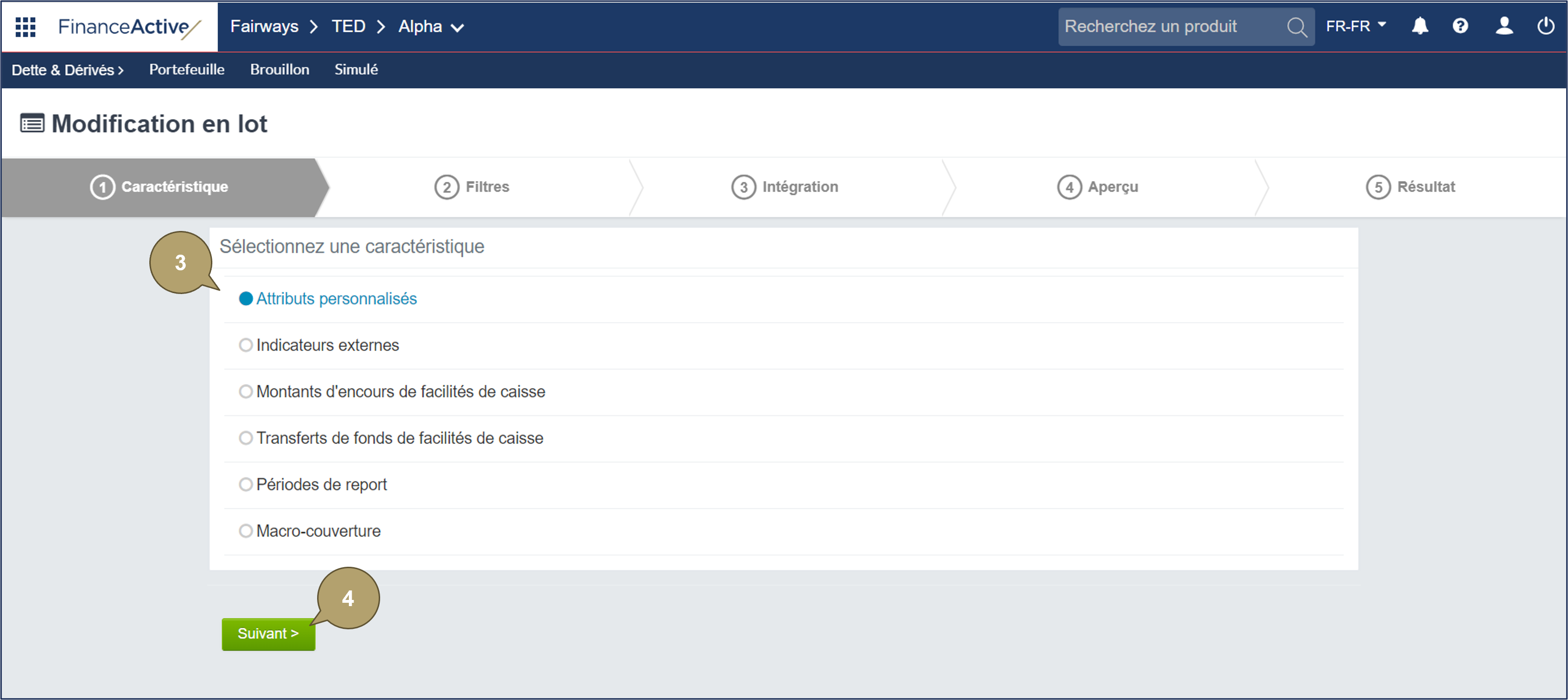Open the user profile icon
Image resolution: width=1568 pixels, height=700 pixels.
[x=1504, y=26]
